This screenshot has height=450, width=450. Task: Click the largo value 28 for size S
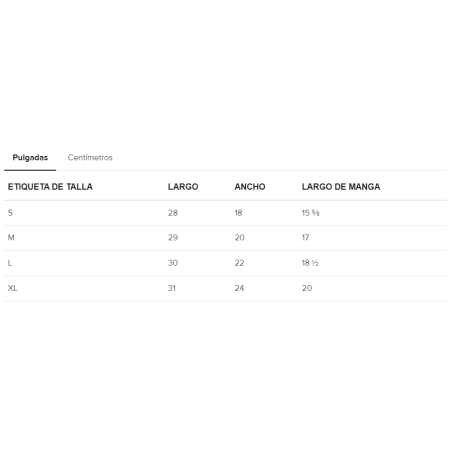point(173,213)
